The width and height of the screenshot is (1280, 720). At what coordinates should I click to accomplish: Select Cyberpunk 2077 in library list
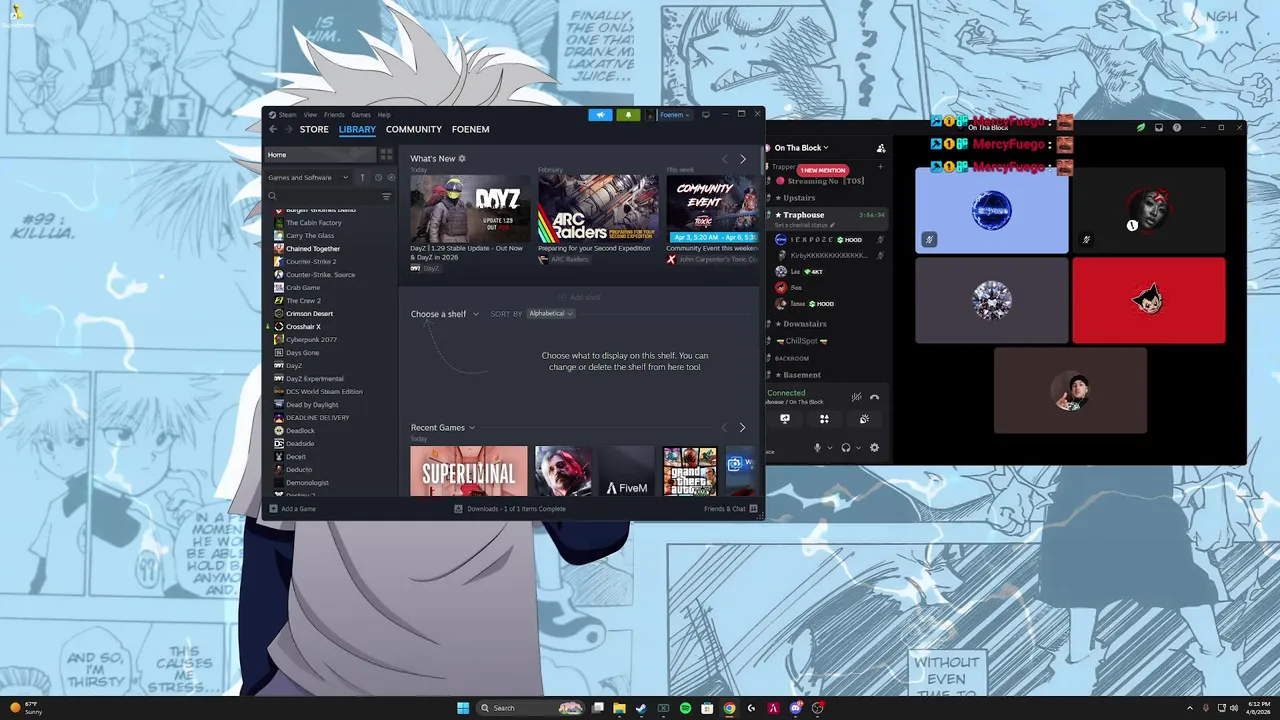[x=311, y=340]
